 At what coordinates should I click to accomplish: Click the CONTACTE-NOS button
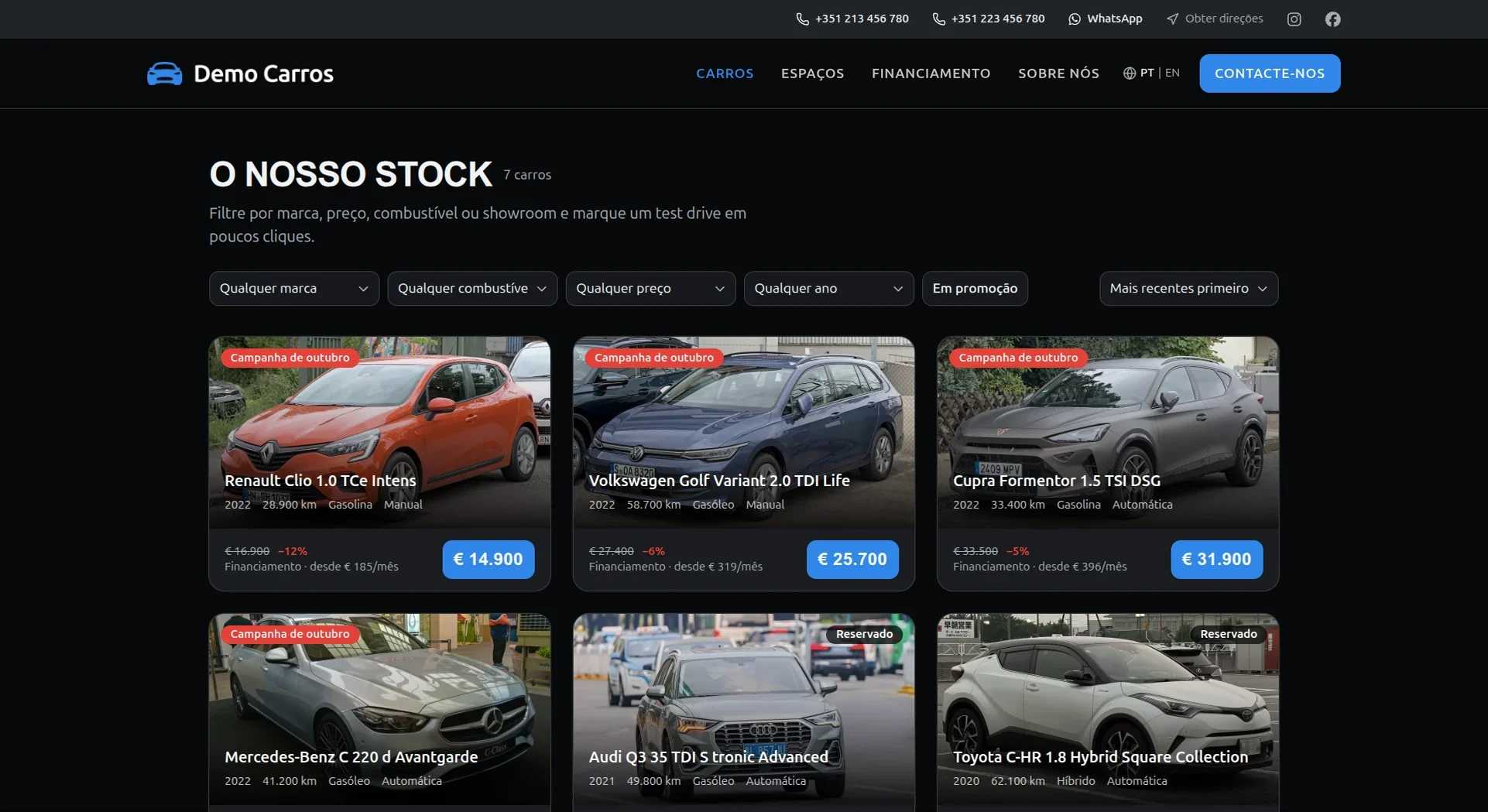pyautogui.click(x=1270, y=74)
